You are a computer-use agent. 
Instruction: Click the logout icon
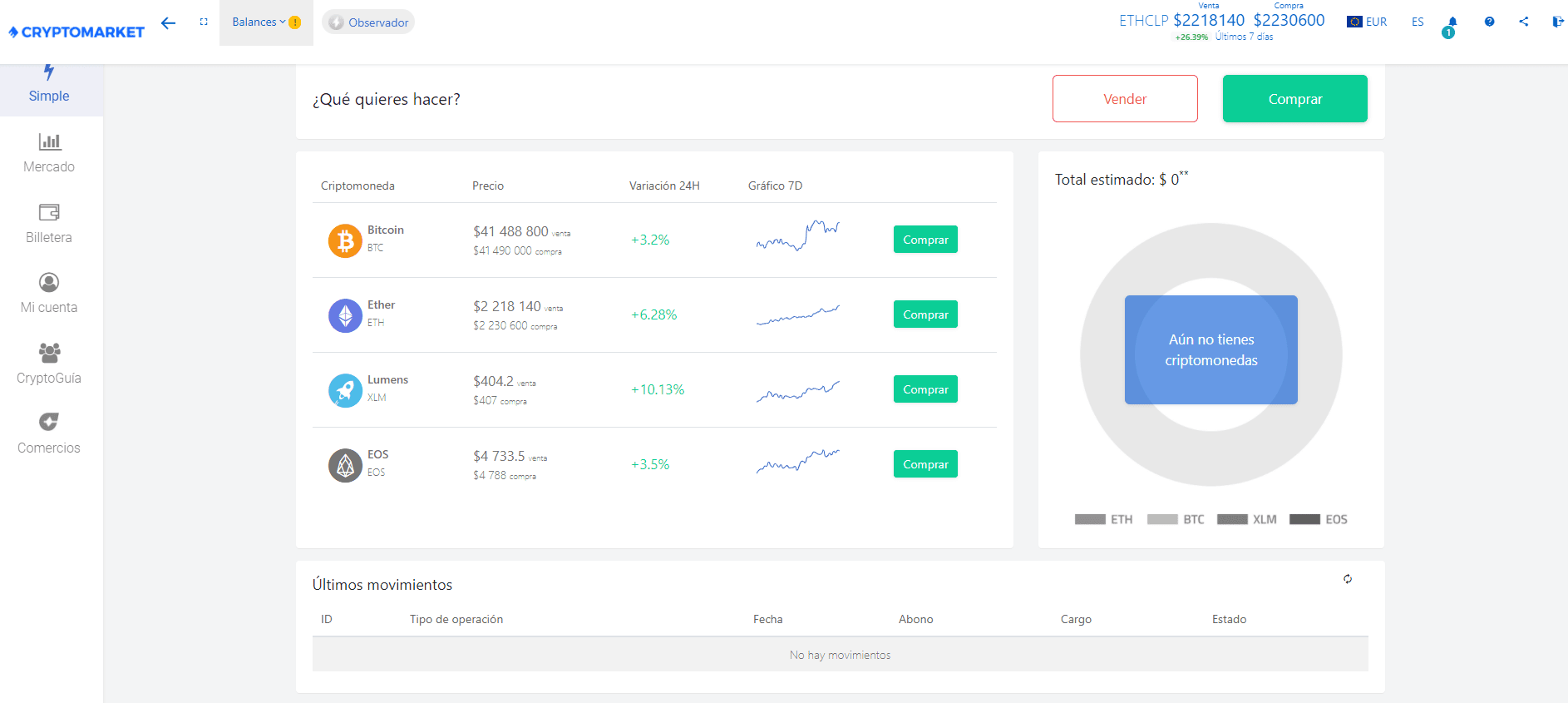[x=1558, y=22]
